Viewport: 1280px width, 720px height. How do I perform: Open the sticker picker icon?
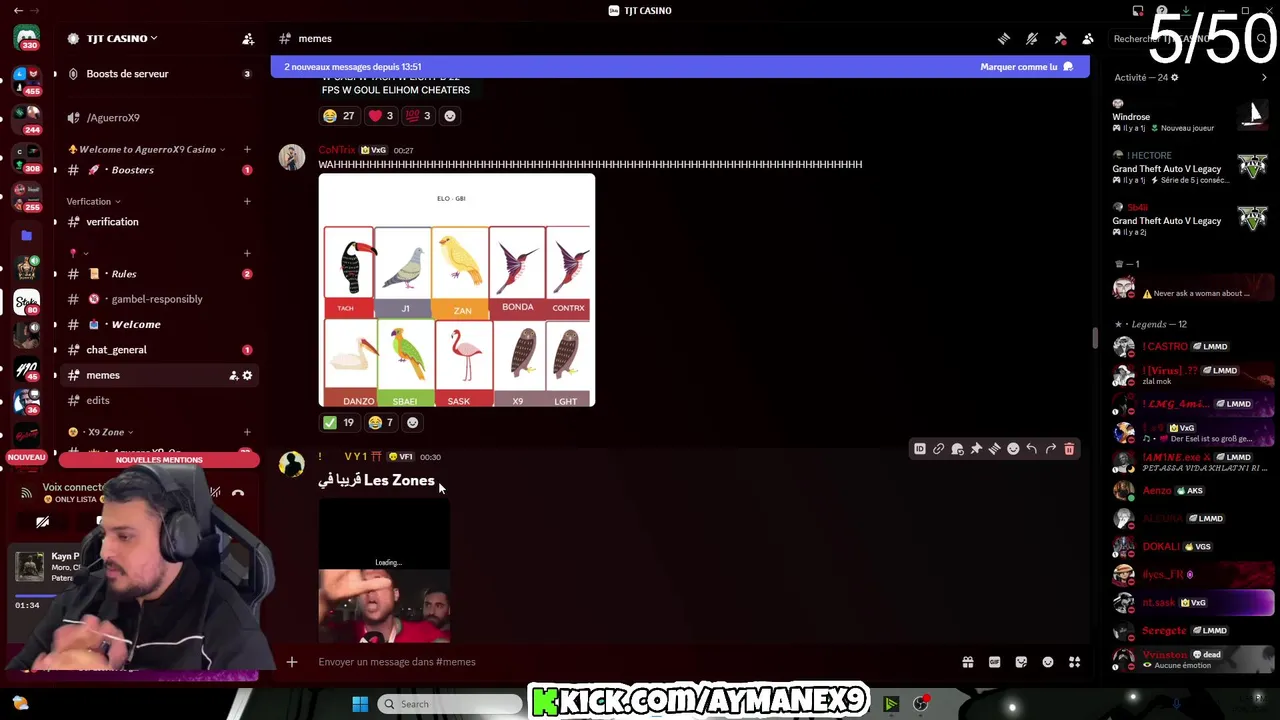[1021, 662]
